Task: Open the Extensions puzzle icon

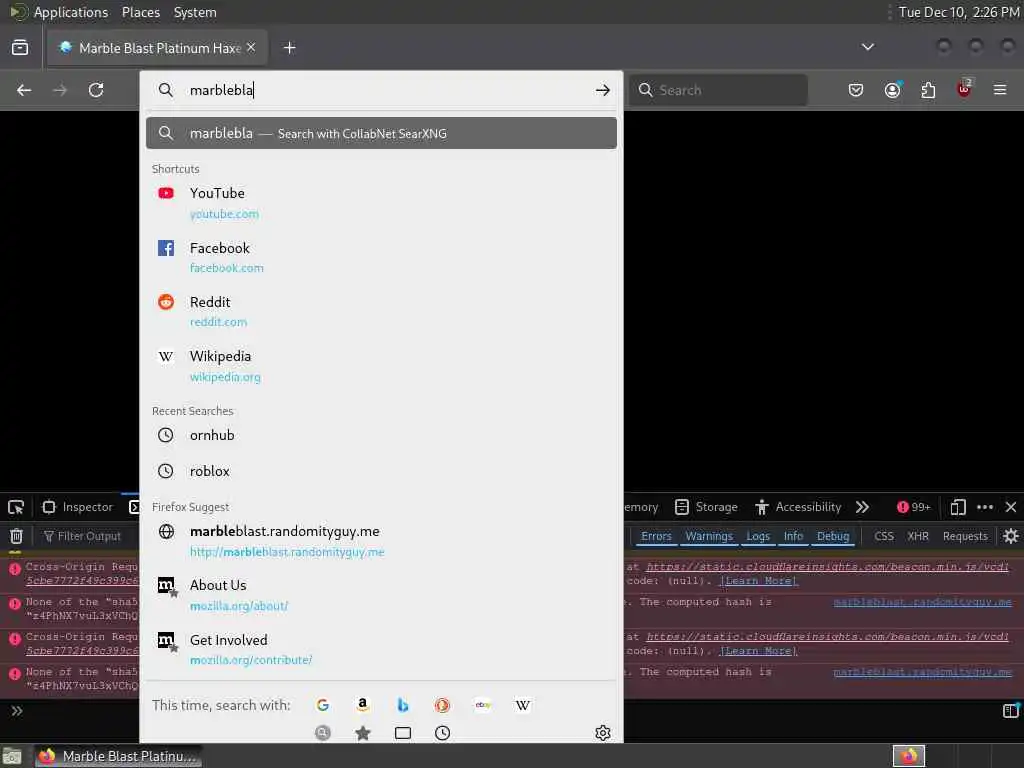Action: point(928,90)
